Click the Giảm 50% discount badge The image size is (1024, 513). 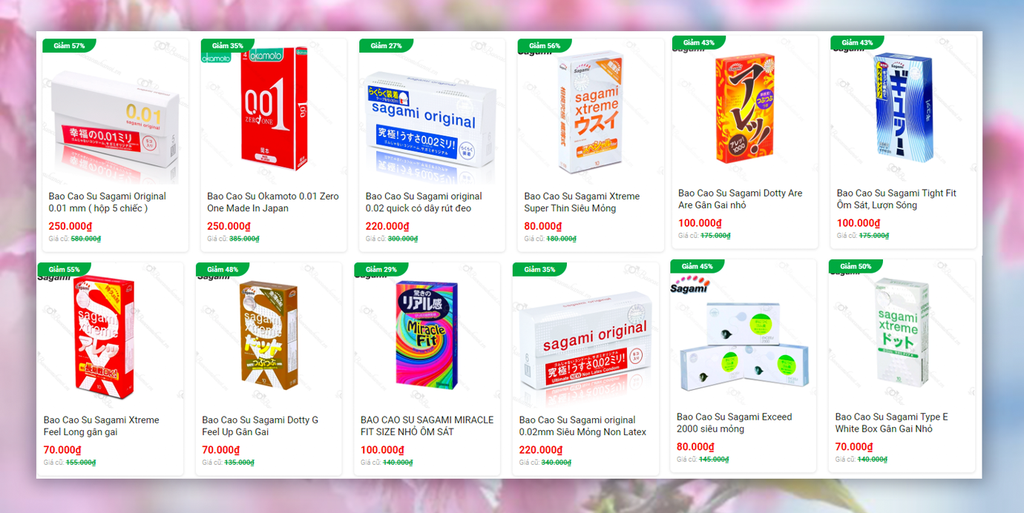(x=856, y=266)
